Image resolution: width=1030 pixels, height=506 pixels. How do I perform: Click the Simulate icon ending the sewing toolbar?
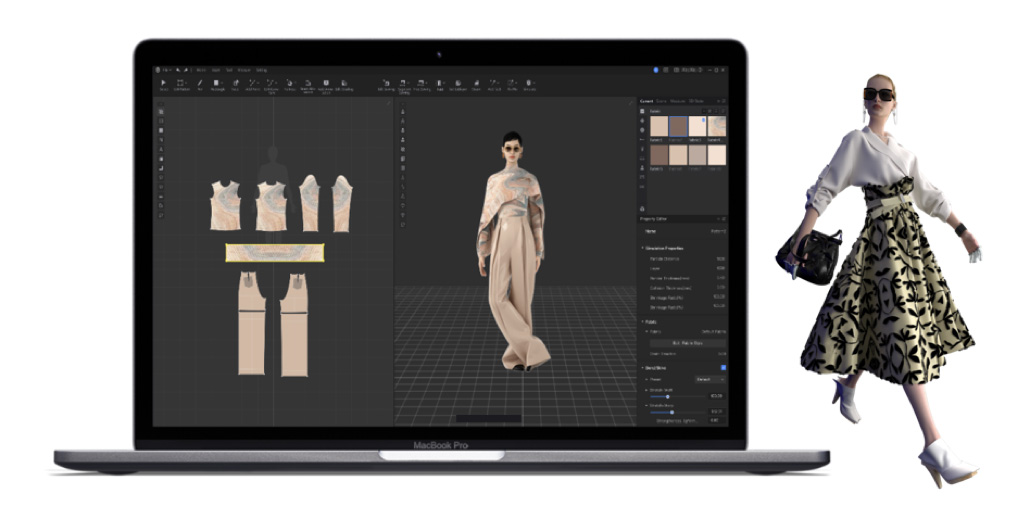pos(528,83)
